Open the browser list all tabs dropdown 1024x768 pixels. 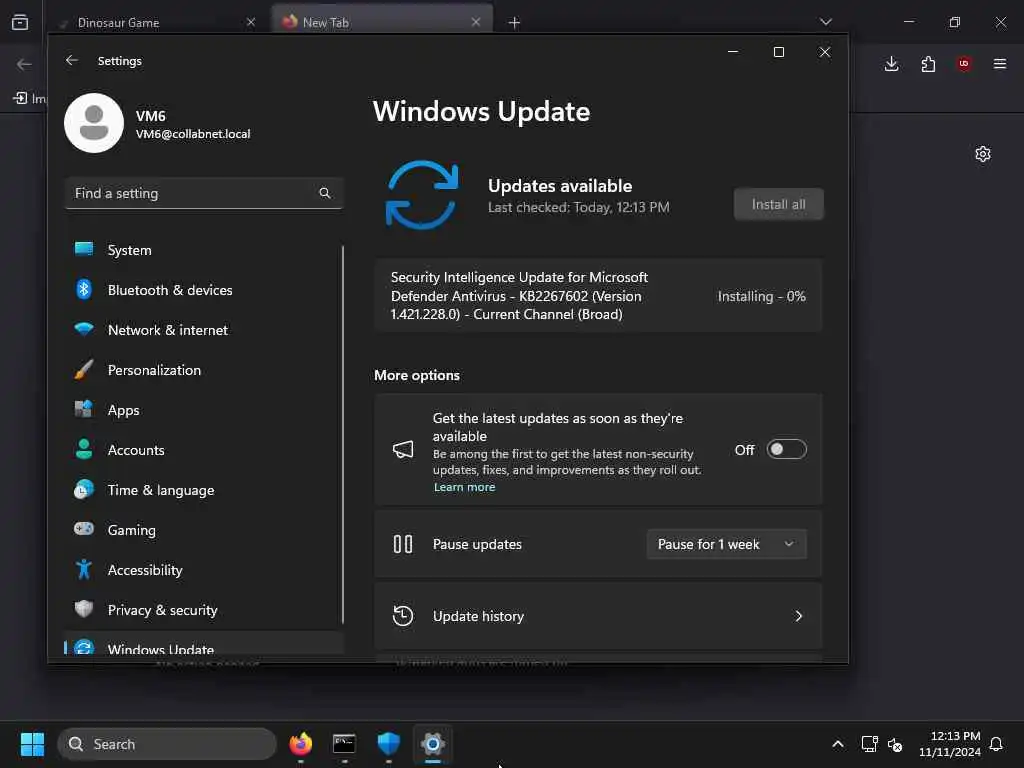coord(826,22)
